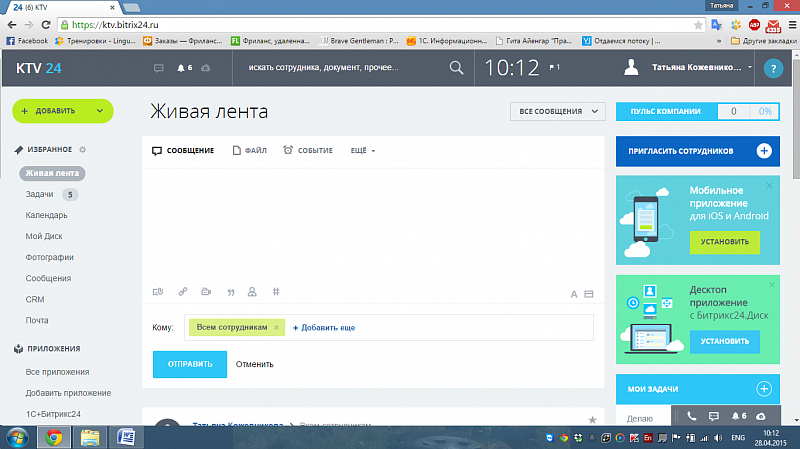Viewport: 800px width, 449px height.
Task: Remove All employees recipient tag
Action: (x=276, y=328)
